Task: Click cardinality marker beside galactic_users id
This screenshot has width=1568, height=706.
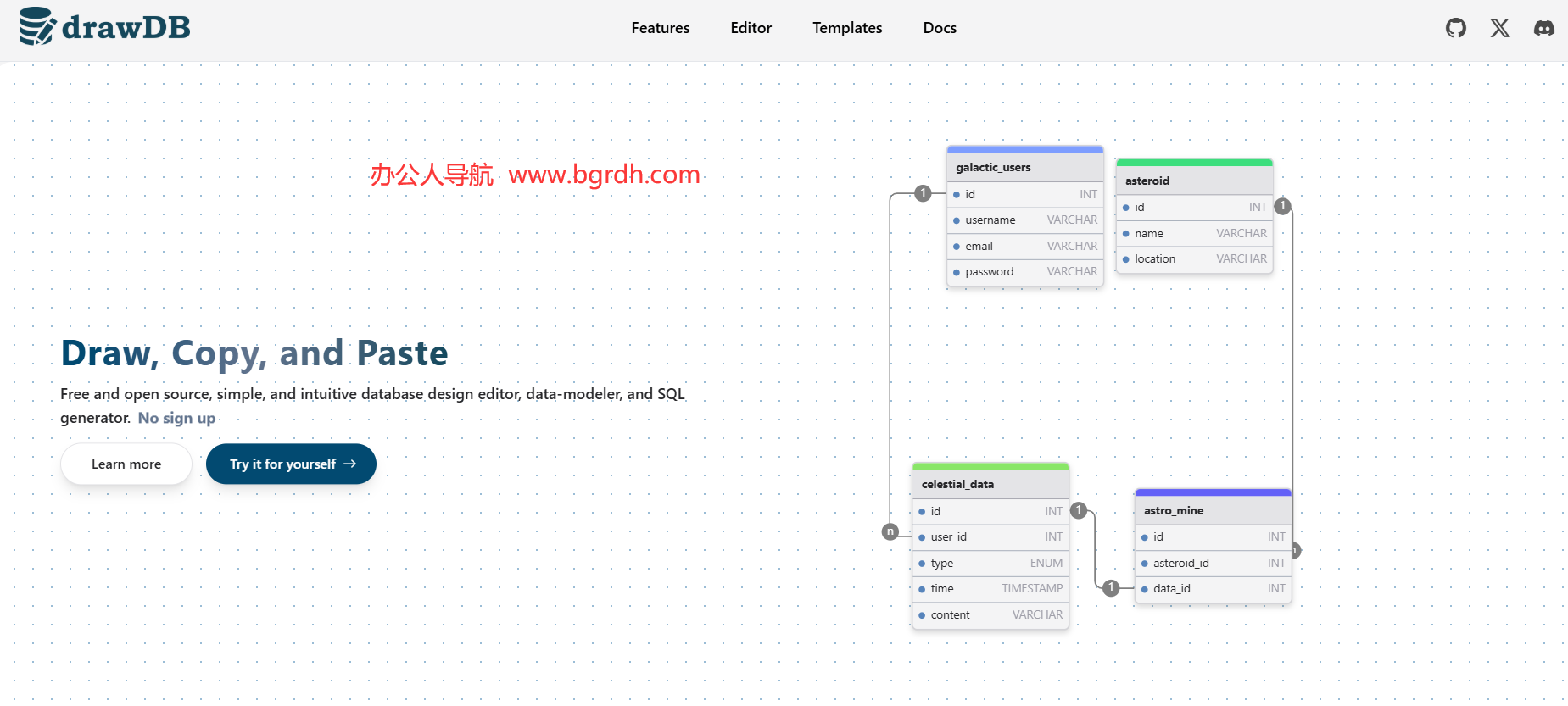Action: click(x=923, y=193)
